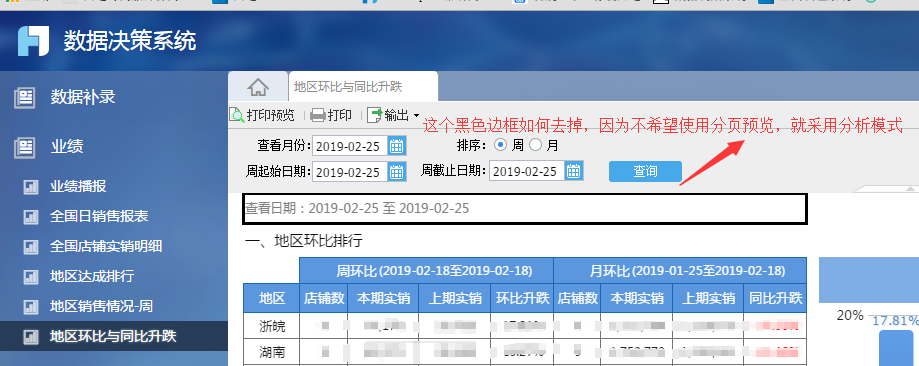
Task: Click 打印 toolbar button
Action: (x=331, y=115)
